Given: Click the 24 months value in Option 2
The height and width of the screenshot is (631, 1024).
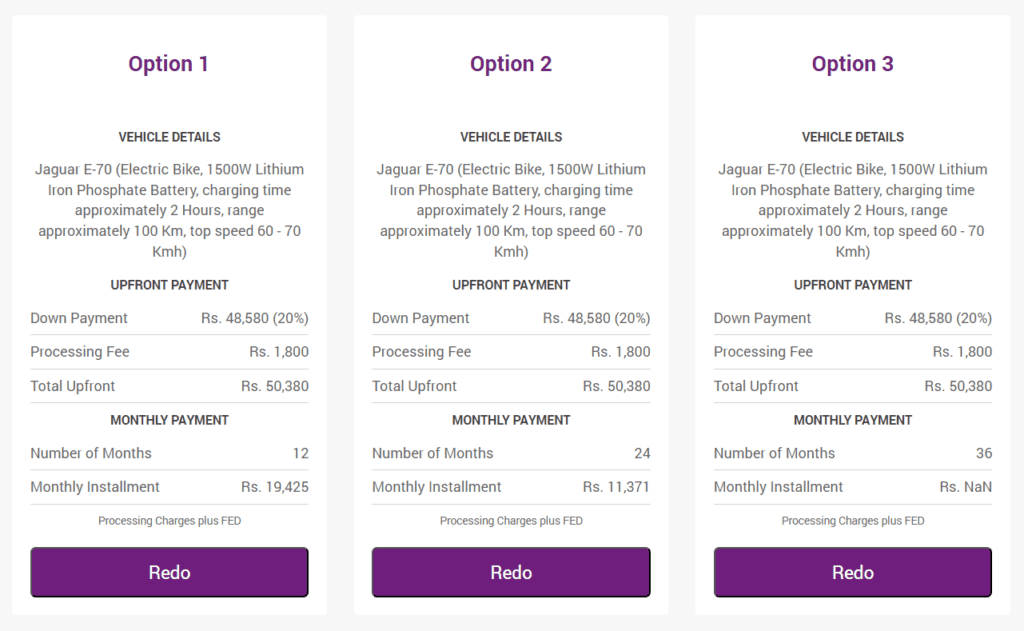Looking at the screenshot, I should [x=642, y=453].
